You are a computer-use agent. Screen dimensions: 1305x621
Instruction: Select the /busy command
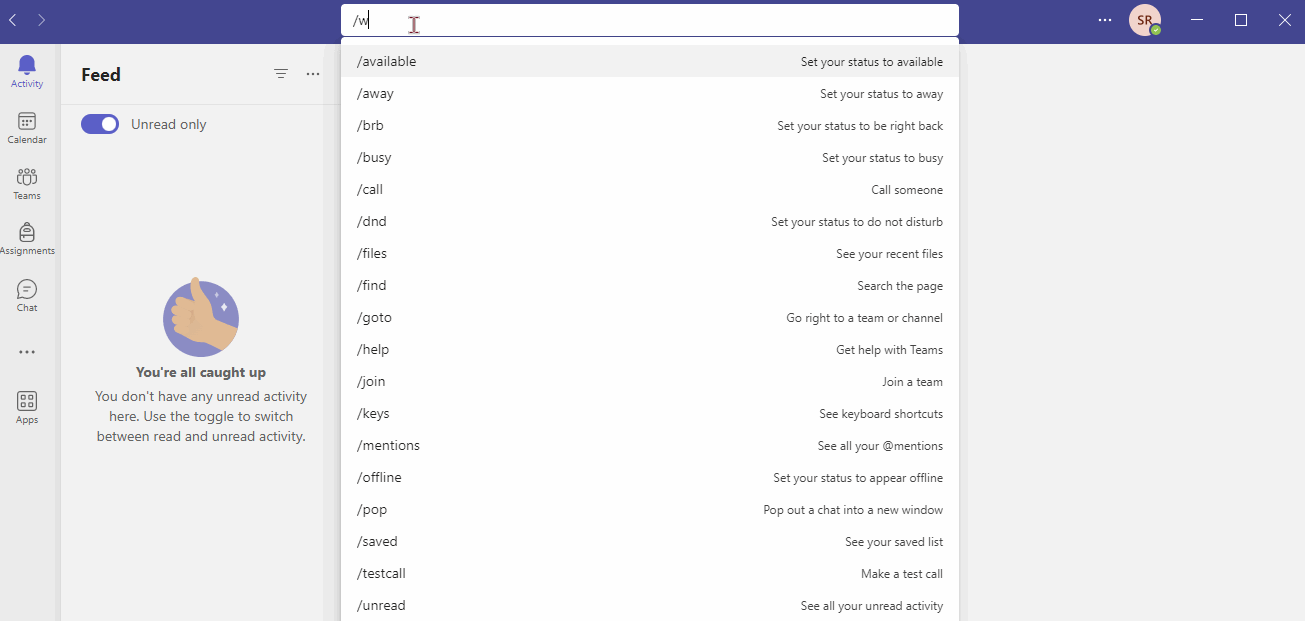[x=650, y=158]
